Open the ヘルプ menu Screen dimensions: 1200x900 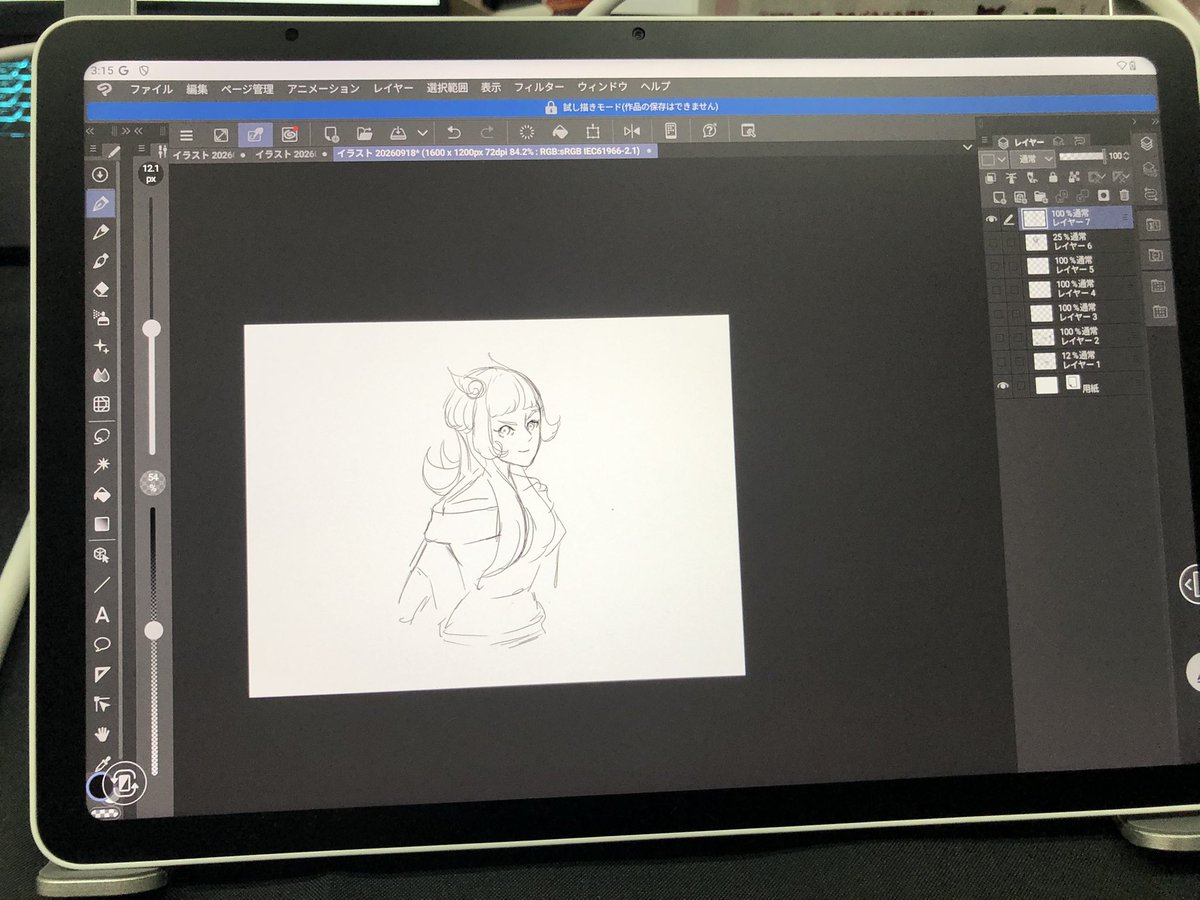pos(656,87)
